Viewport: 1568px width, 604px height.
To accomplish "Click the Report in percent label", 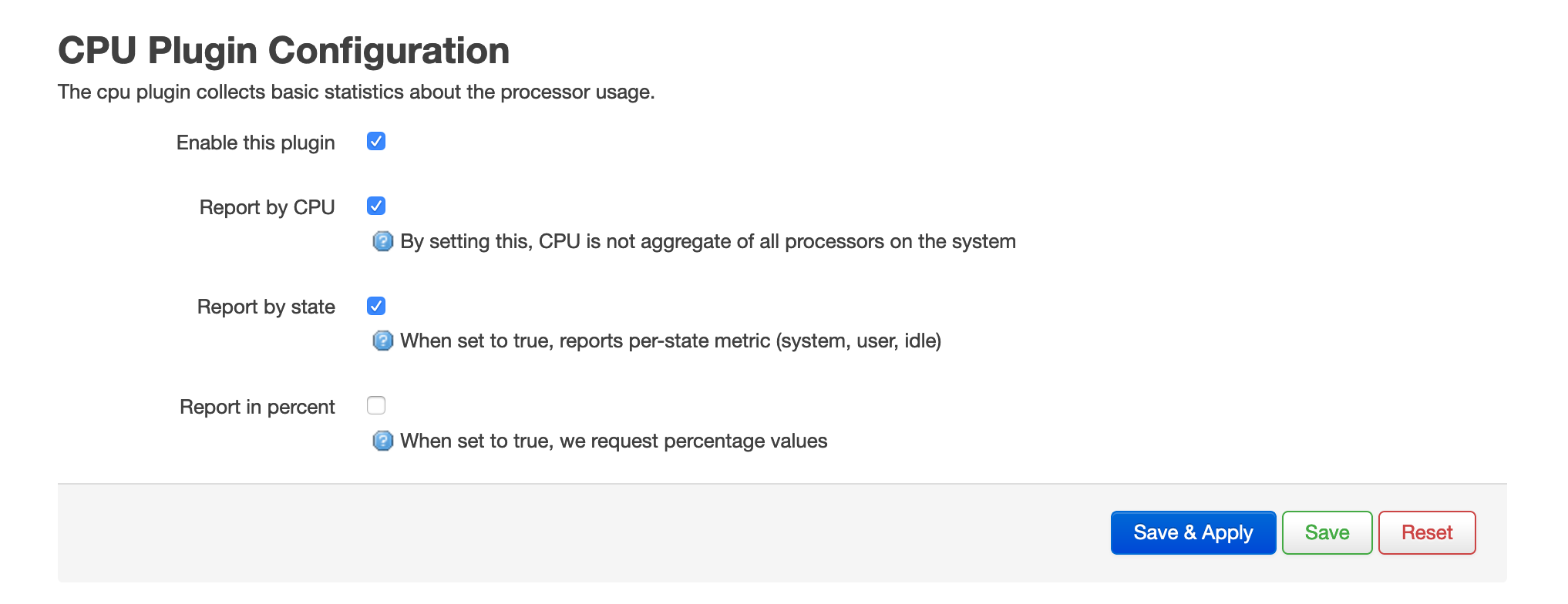I will [x=257, y=406].
